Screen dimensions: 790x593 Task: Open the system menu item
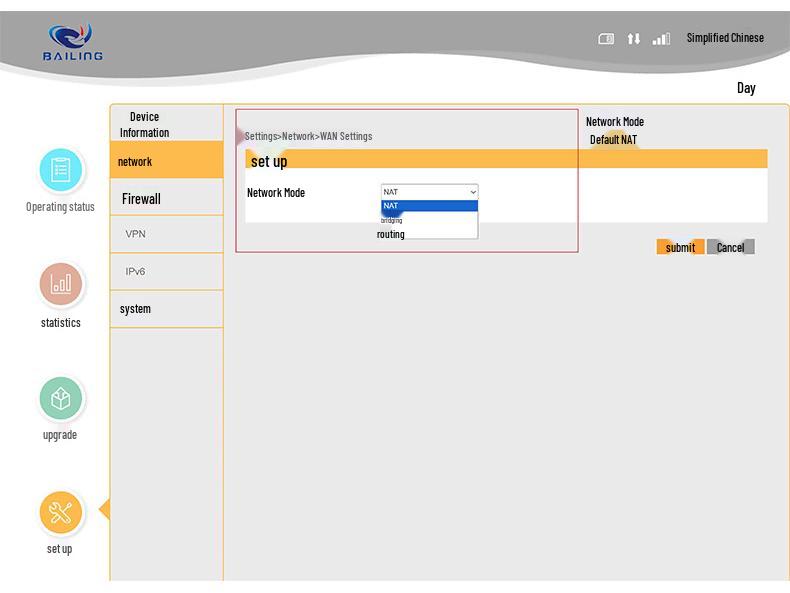click(166, 309)
